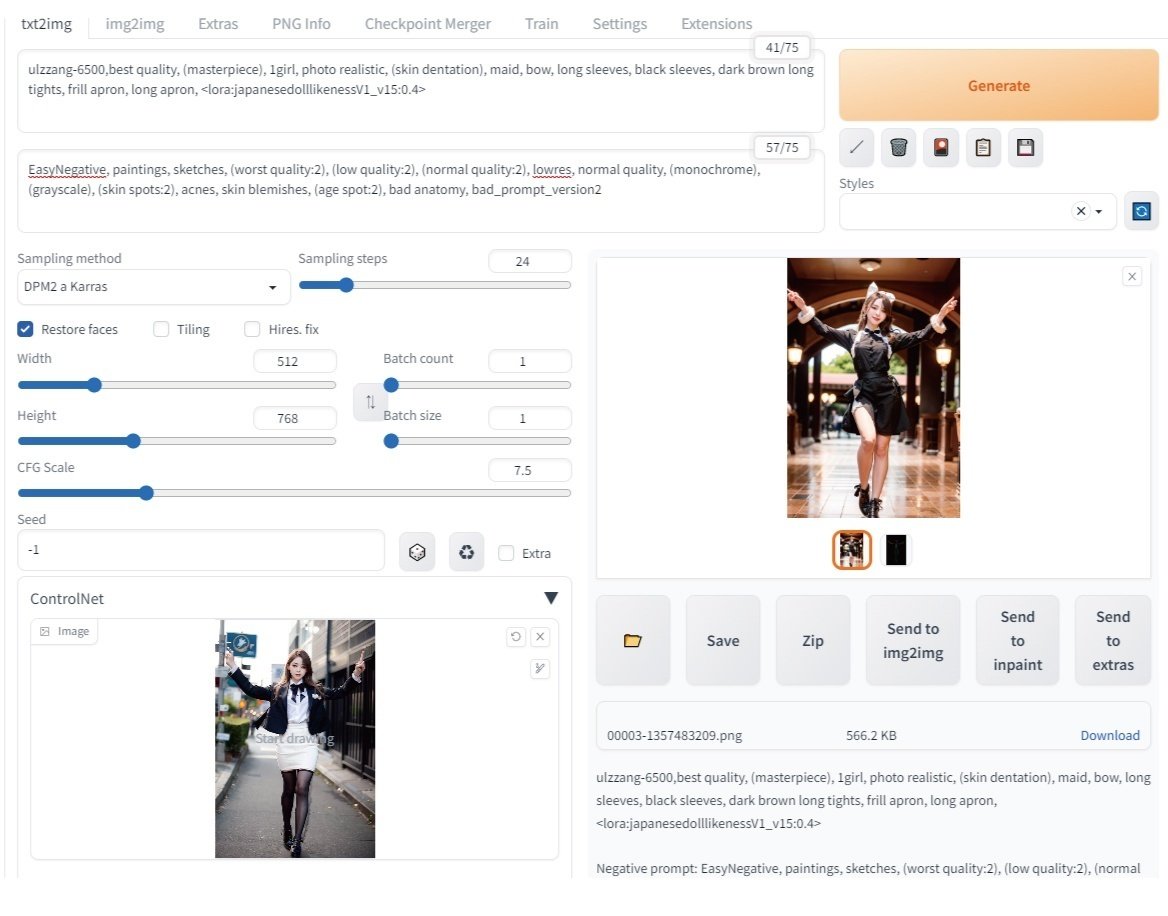This screenshot has width=1168, height=916.
Task: Open the Extras tab
Action: (218, 24)
